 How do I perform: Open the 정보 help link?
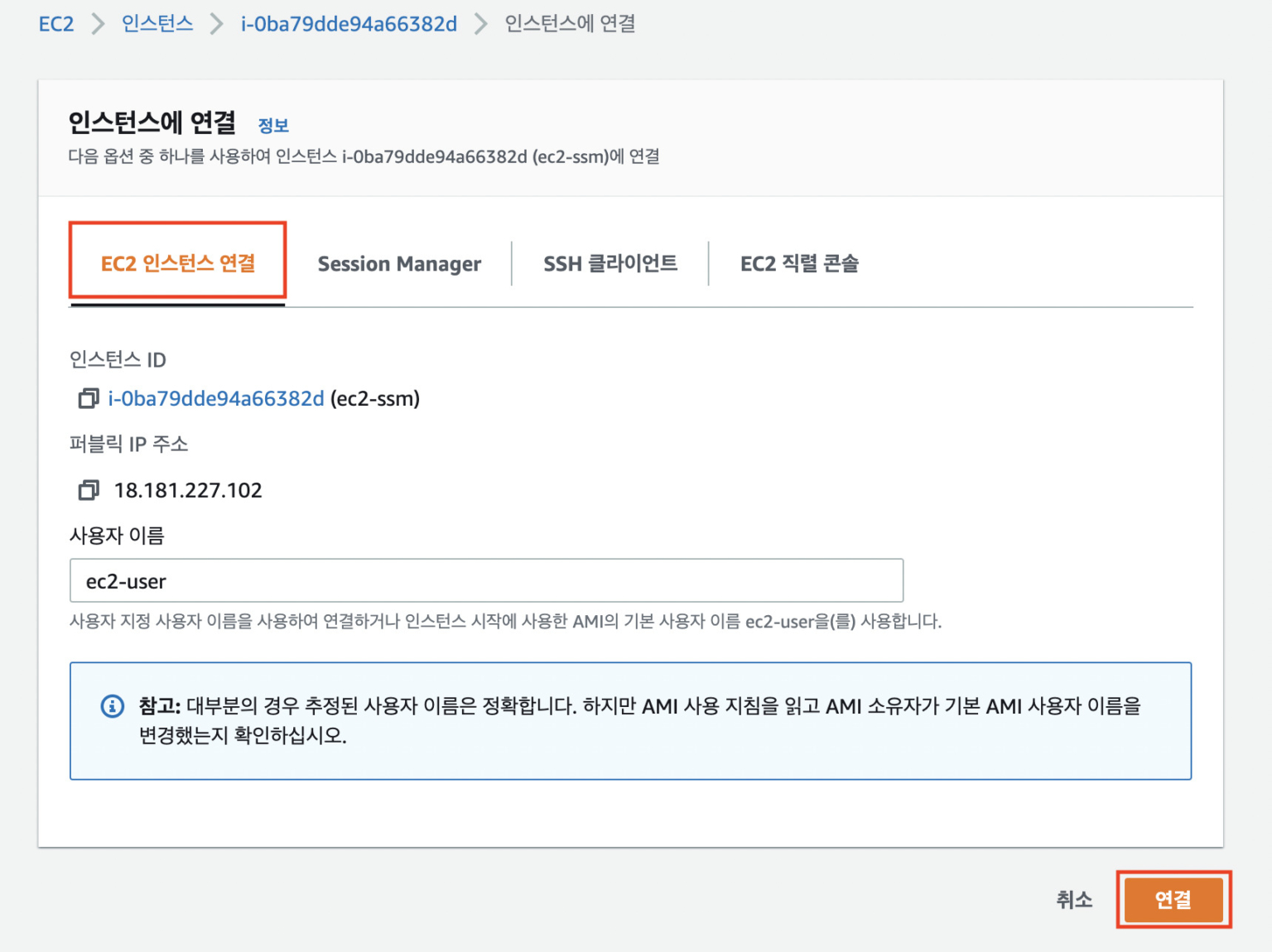(274, 124)
